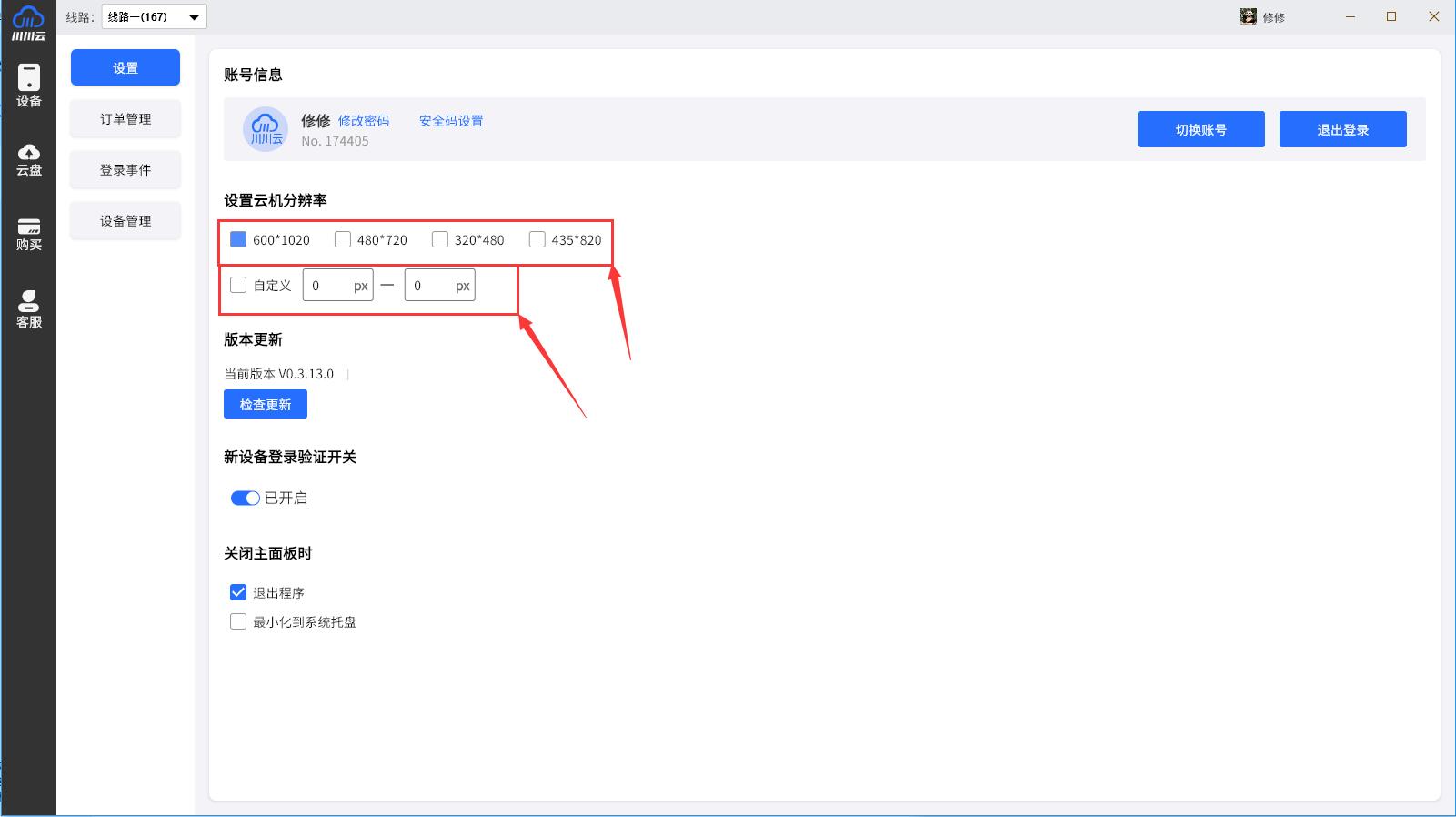1456x817 pixels.
Task: Open the 设备管理 tab
Action: coord(126,221)
